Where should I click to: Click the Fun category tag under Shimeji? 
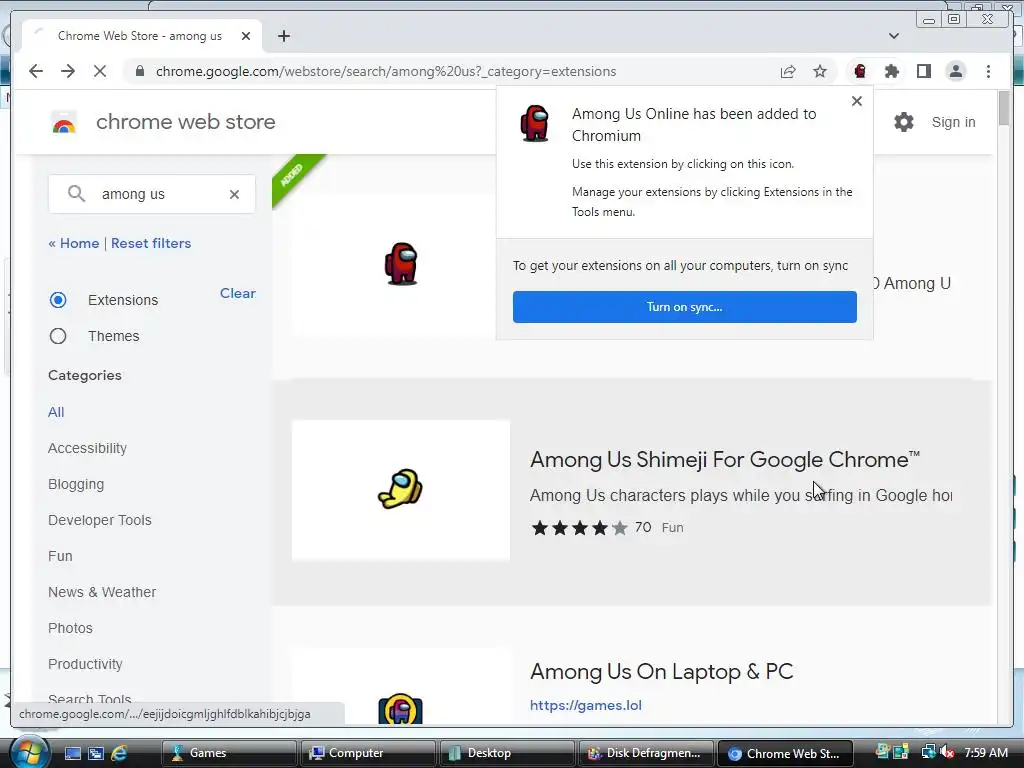[673, 528]
